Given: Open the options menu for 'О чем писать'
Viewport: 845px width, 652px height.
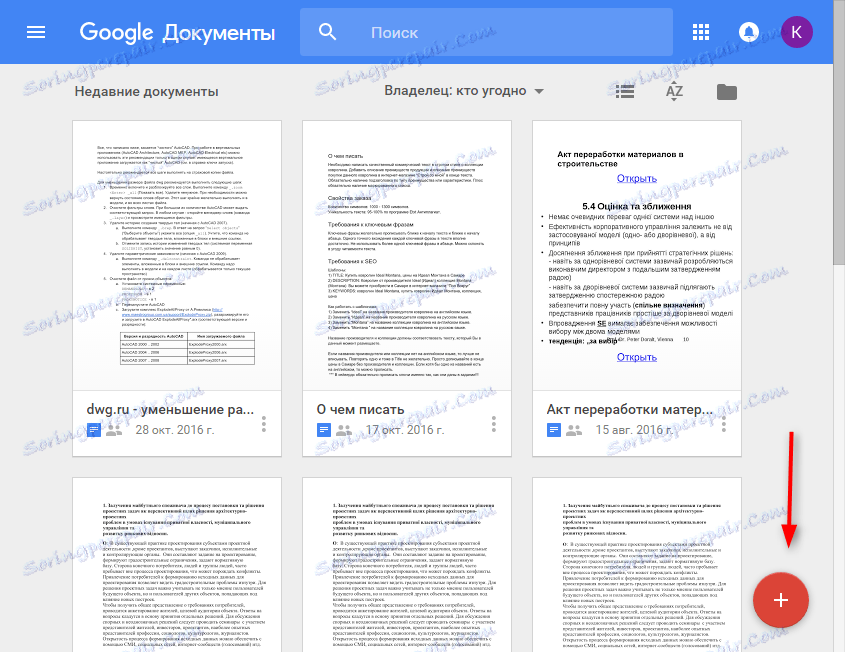Looking at the screenshot, I should (x=493, y=424).
